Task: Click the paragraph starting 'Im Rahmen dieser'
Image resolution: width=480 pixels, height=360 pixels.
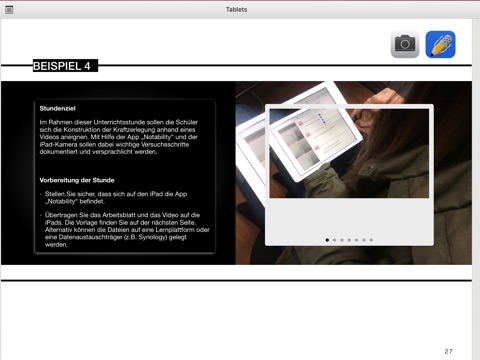Action: (119, 137)
